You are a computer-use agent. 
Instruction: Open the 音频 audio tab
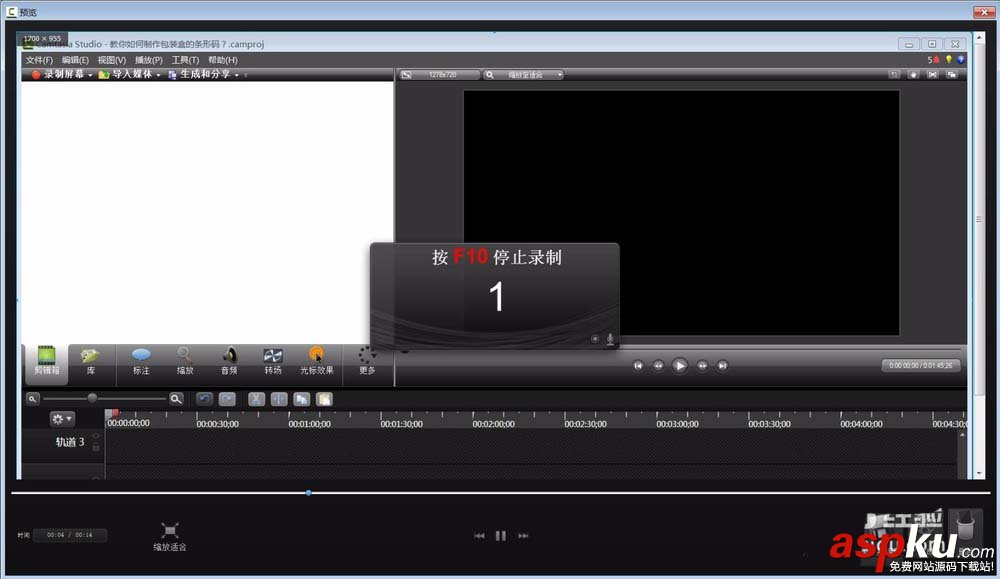tap(229, 361)
